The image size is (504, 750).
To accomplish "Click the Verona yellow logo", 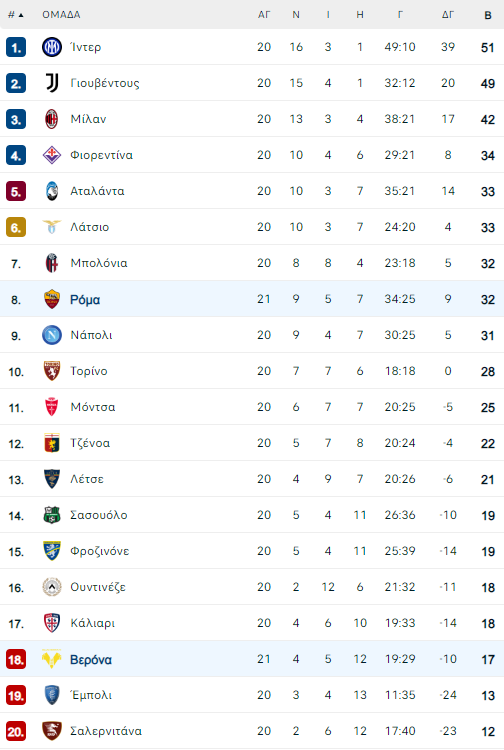I will (x=52, y=659).
